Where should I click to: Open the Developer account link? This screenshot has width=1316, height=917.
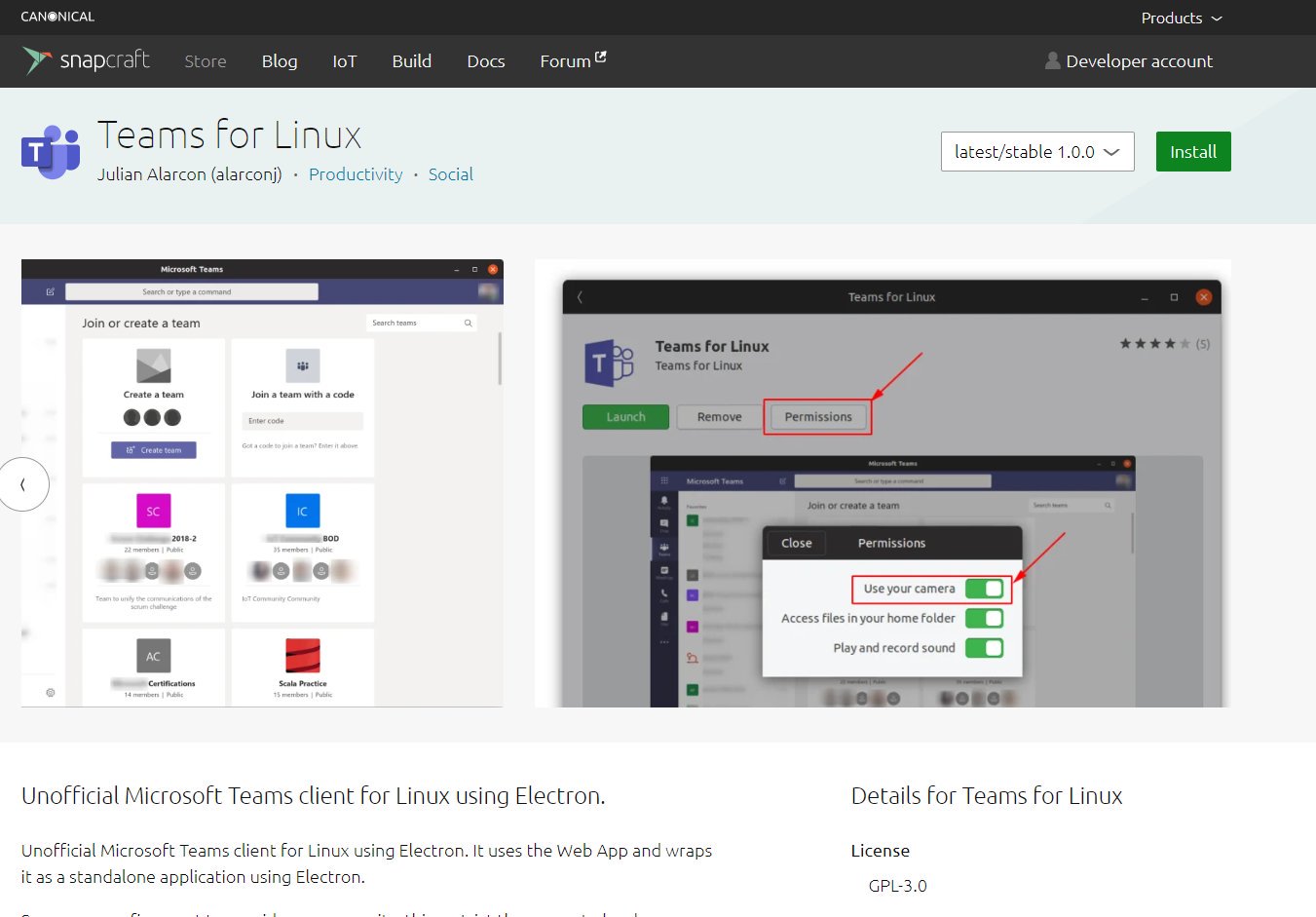click(x=1129, y=61)
